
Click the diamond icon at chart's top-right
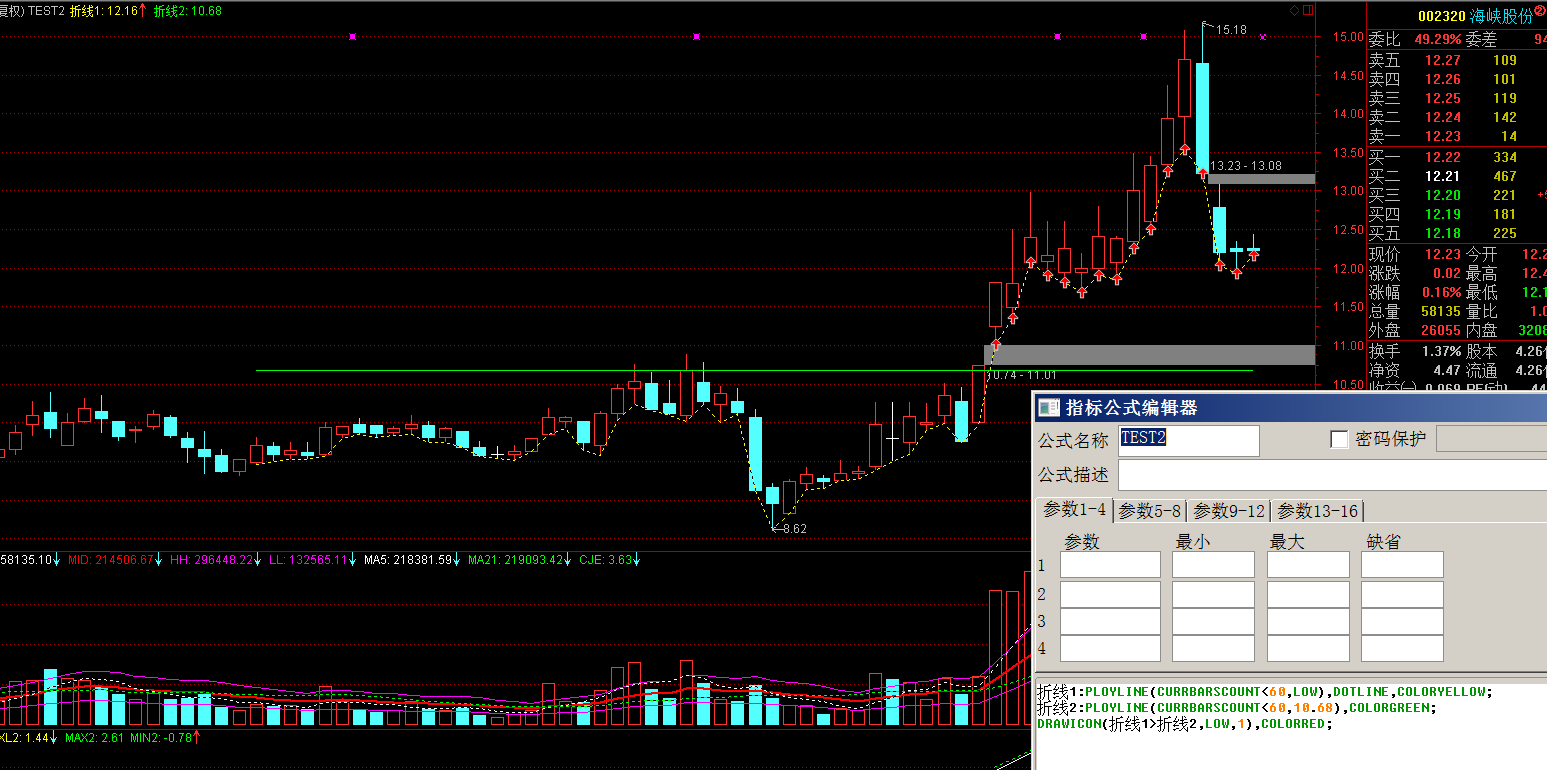pos(1294,11)
